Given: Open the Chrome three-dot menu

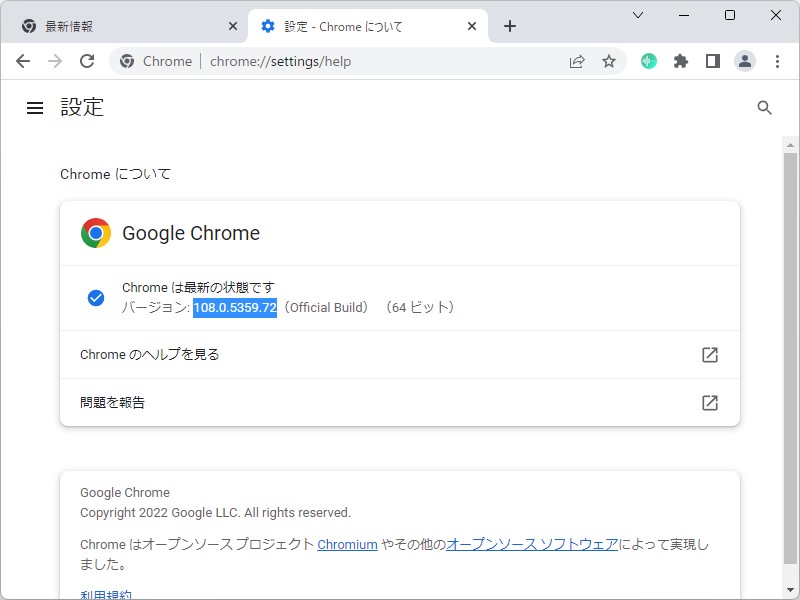Looking at the screenshot, I should [x=778, y=61].
